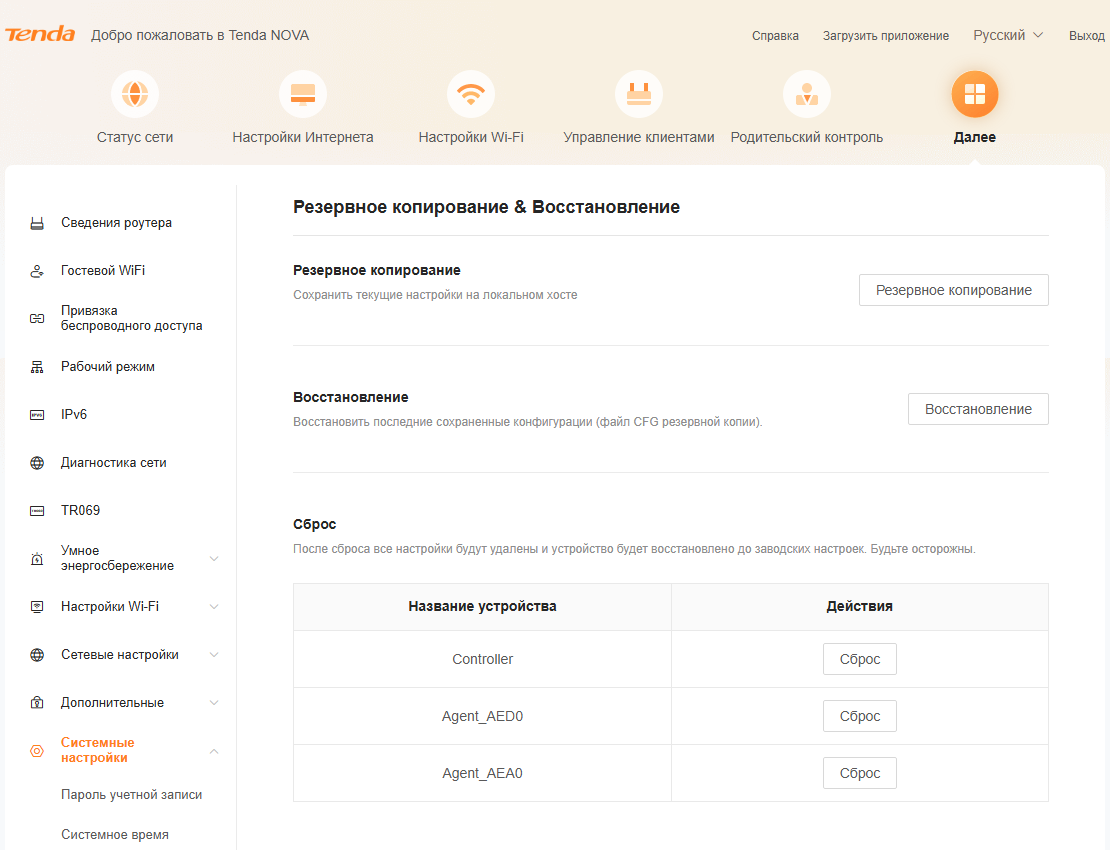The height and width of the screenshot is (850, 1110).
Task: Click the TR069 sidebar icon
Action: [x=37, y=511]
